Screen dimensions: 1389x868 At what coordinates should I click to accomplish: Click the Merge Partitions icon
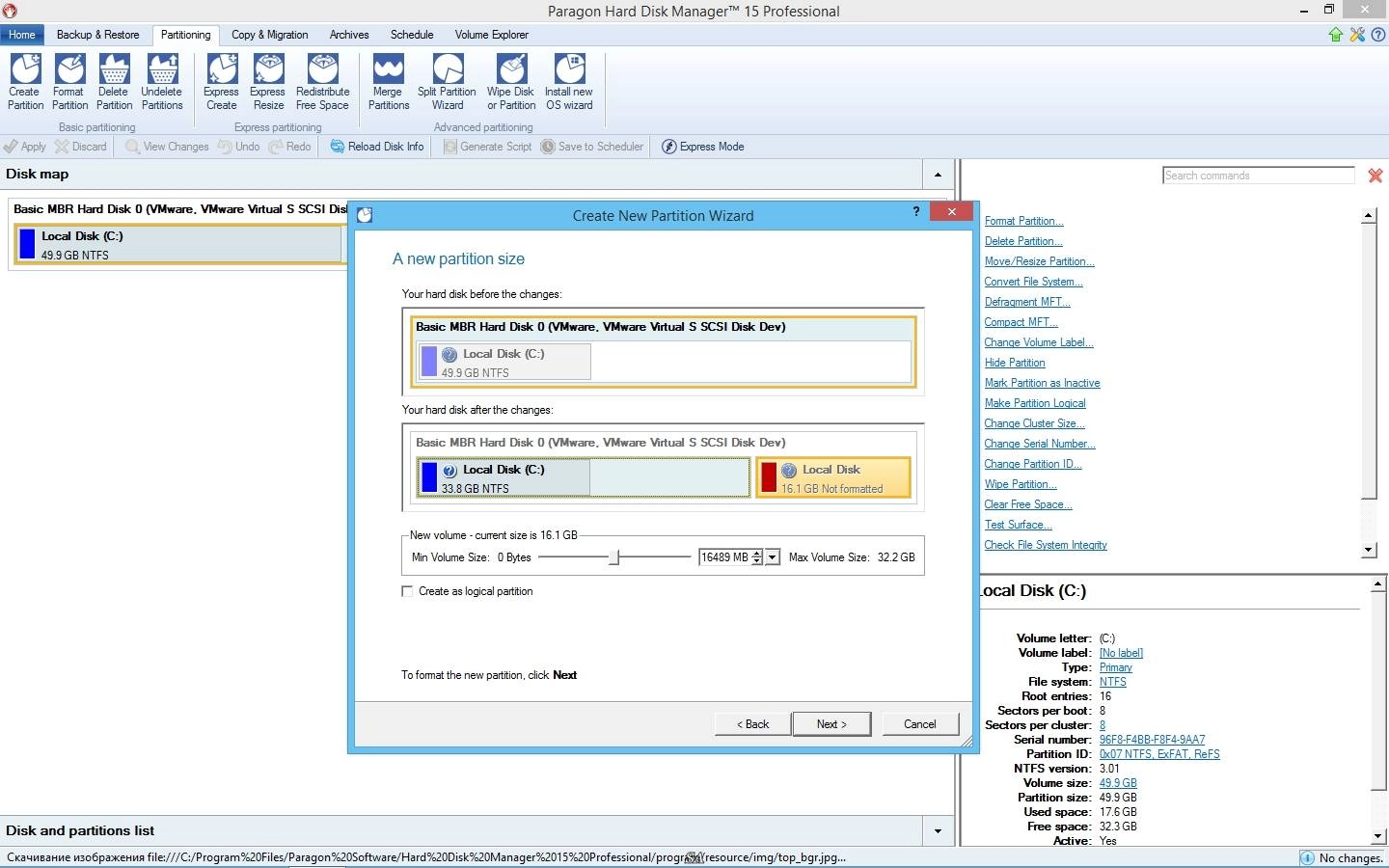coord(388,81)
